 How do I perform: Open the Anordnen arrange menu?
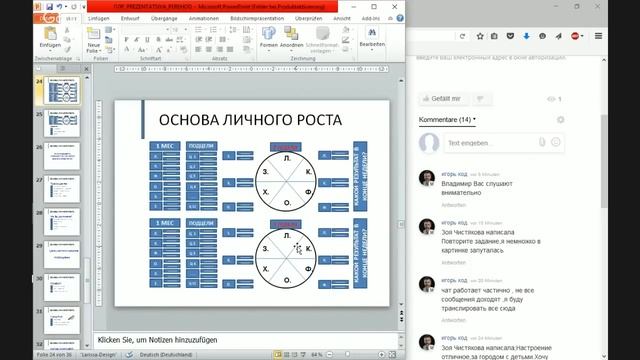click(x=291, y=37)
